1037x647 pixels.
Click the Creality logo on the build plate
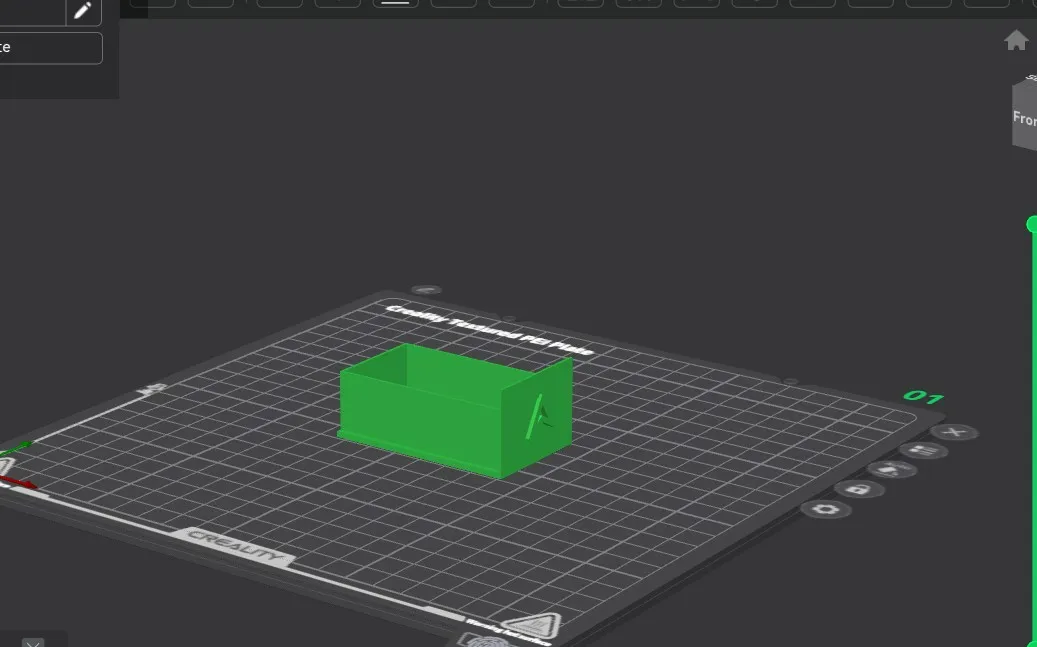click(x=237, y=546)
